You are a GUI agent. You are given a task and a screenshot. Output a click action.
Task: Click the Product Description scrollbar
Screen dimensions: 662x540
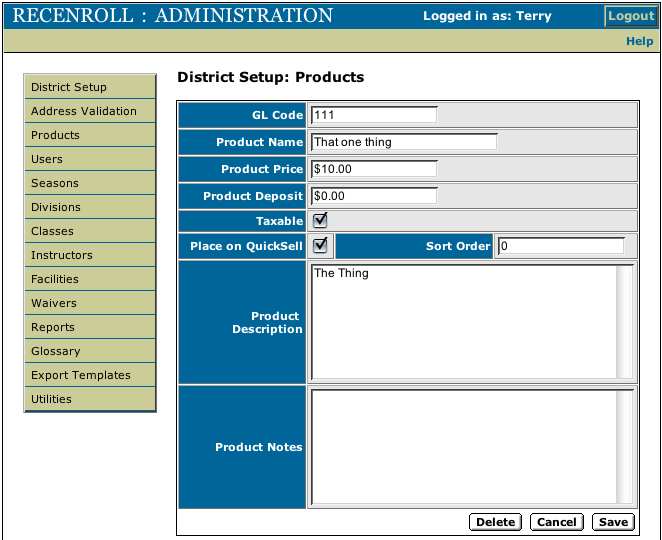coord(625,322)
